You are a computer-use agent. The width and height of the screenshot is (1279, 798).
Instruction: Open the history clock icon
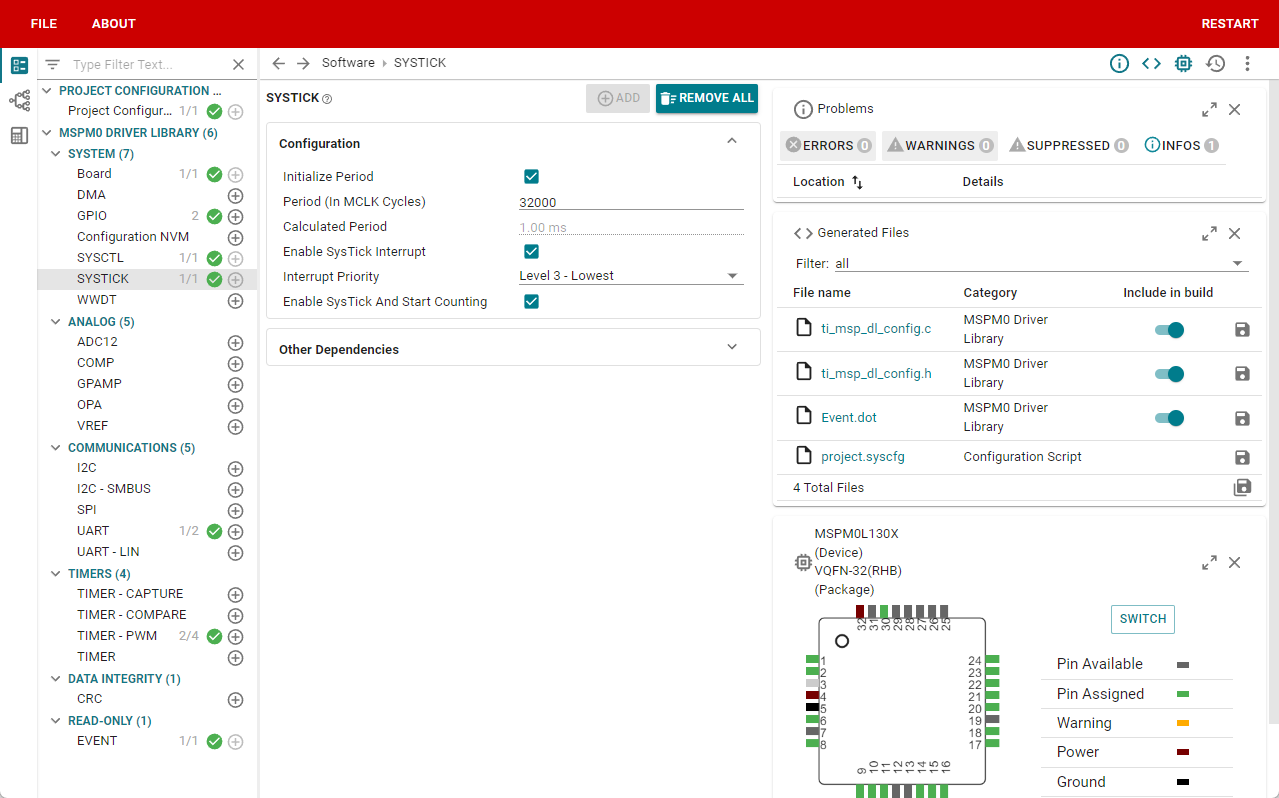click(1215, 64)
